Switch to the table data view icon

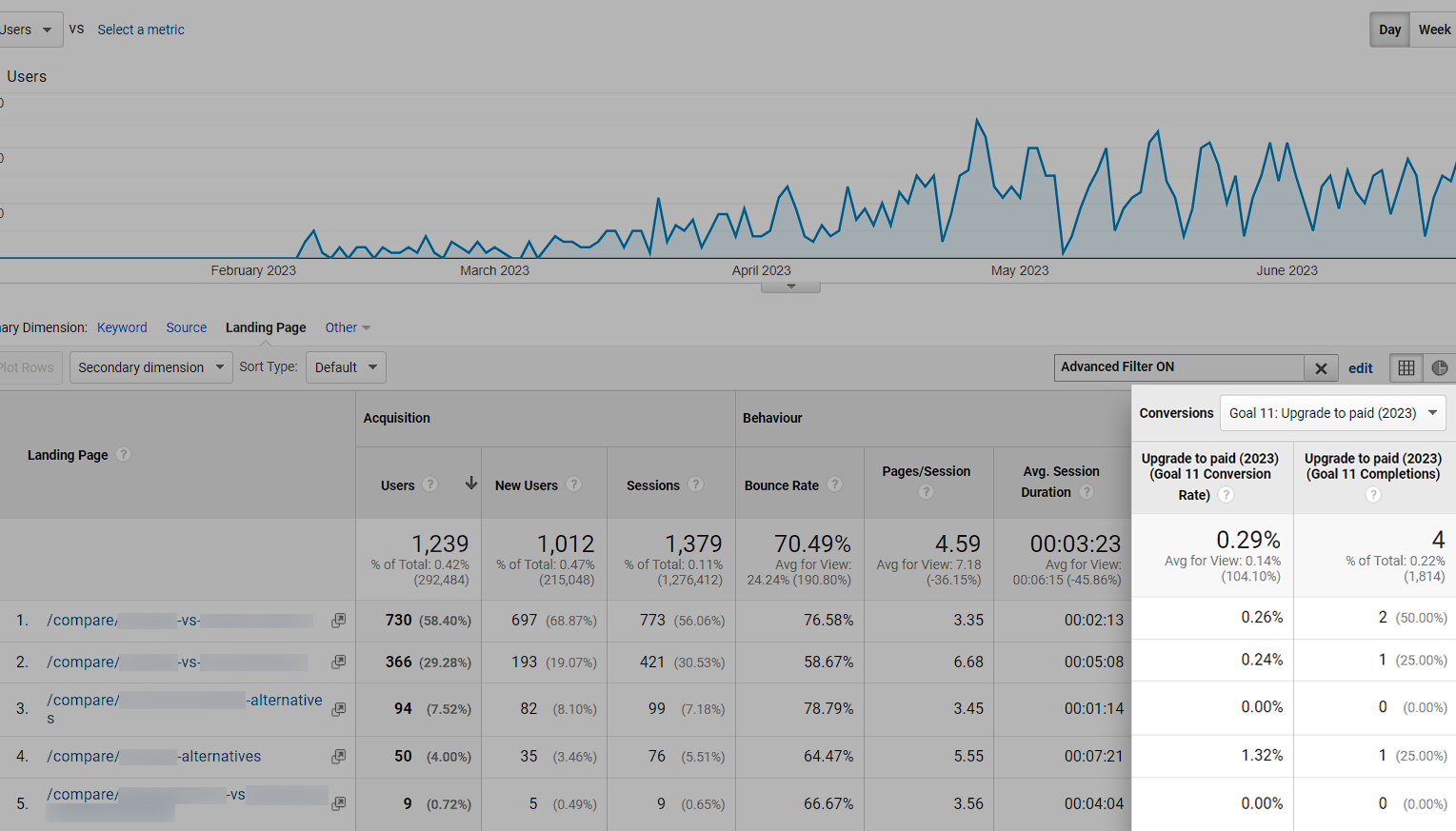(x=1406, y=368)
